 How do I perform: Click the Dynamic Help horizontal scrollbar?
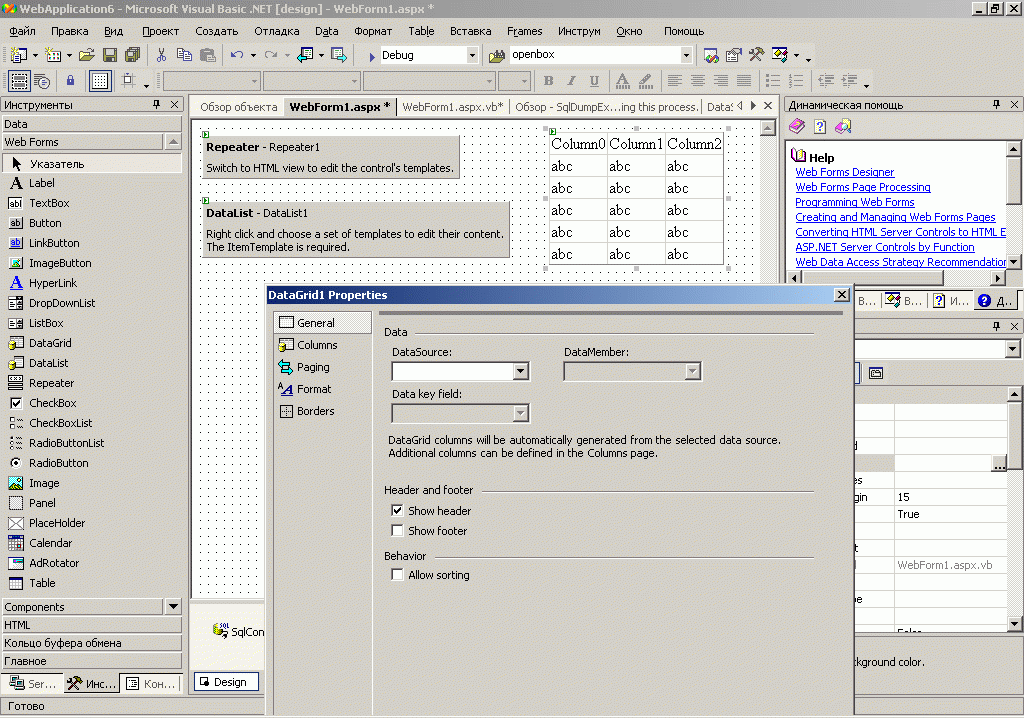point(896,278)
